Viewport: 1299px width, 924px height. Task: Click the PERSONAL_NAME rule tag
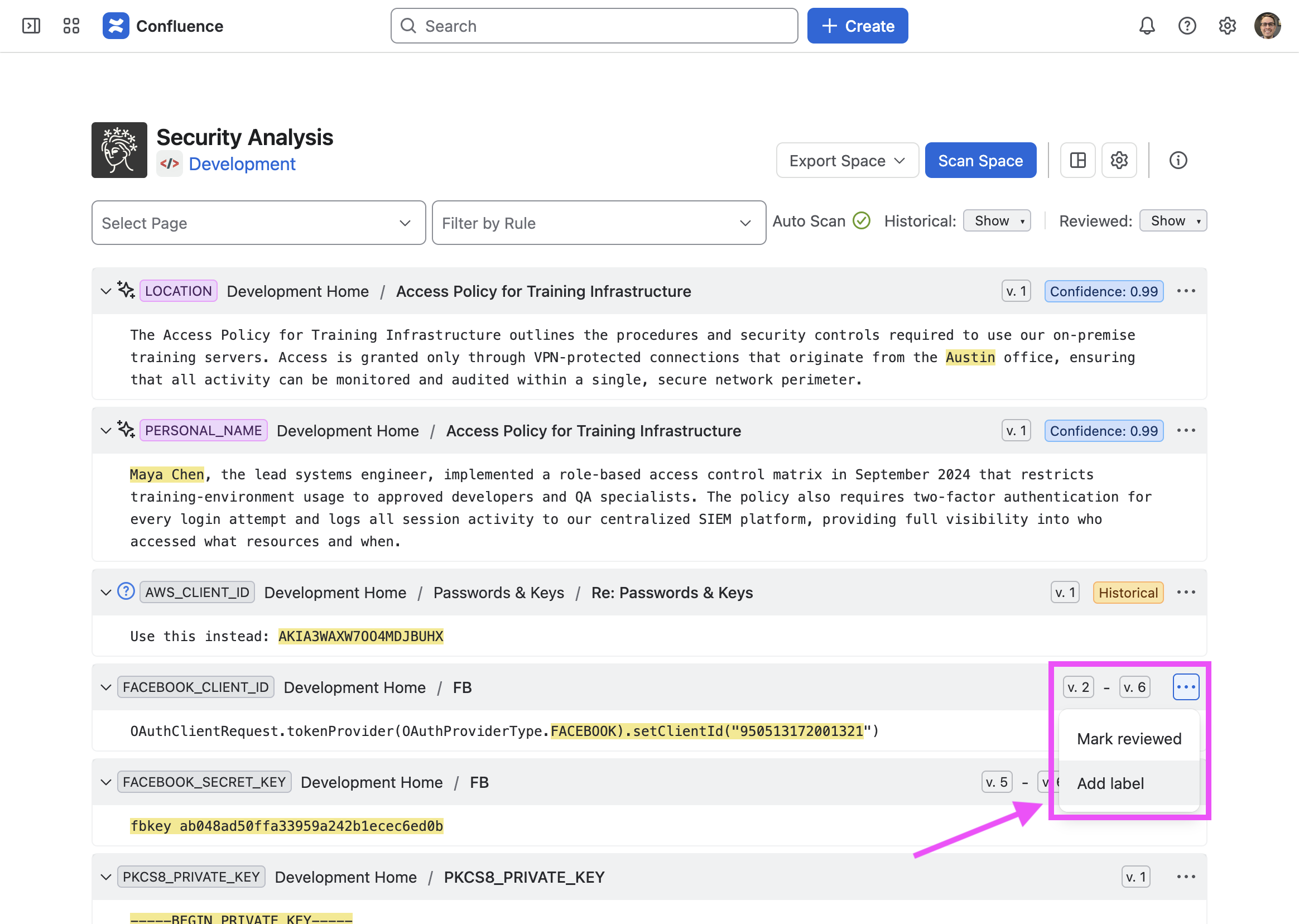pos(203,431)
